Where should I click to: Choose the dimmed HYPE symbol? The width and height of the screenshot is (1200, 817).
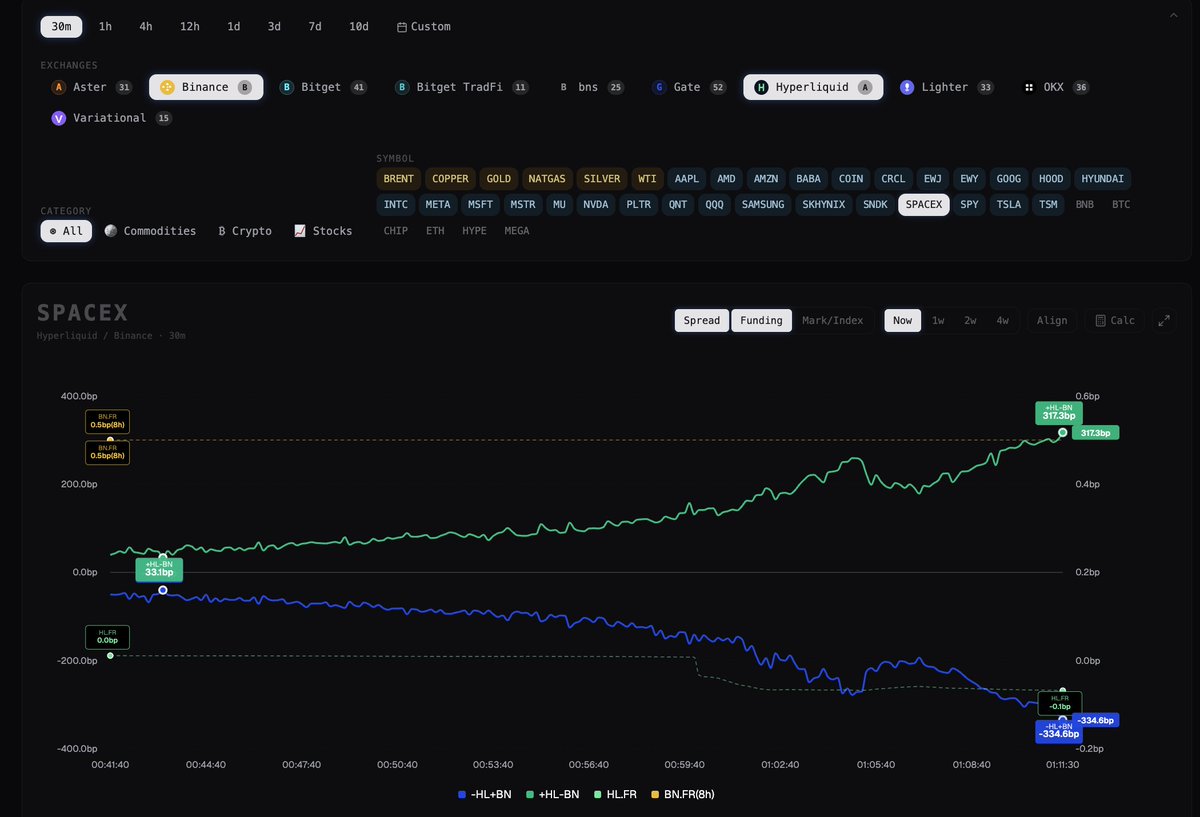[475, 230]
